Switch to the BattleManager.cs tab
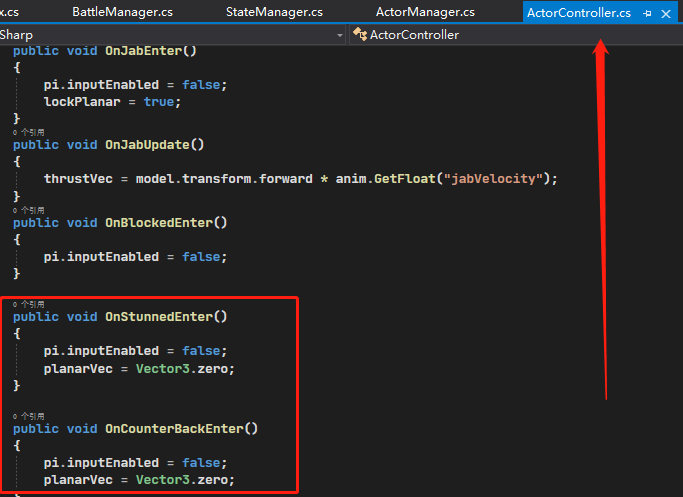 tap(122, 12)
